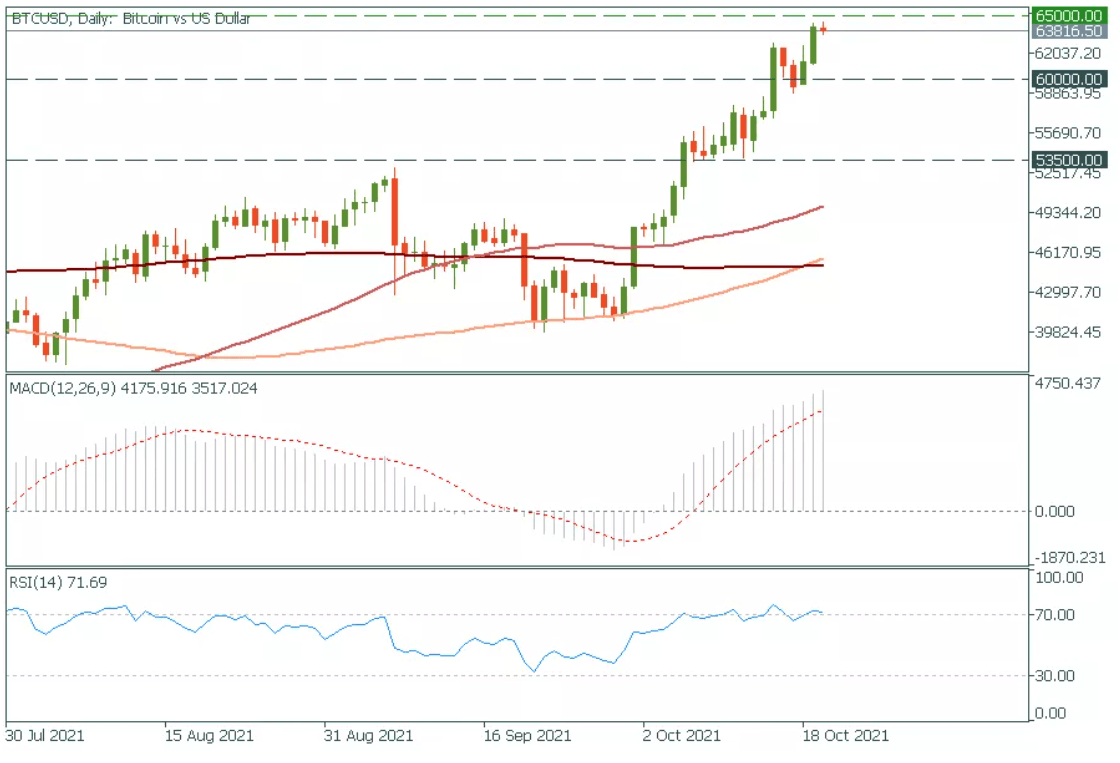1120x763 pixels.
Task: Click the 53500.00 price level tag
Action: [1072, 159]
